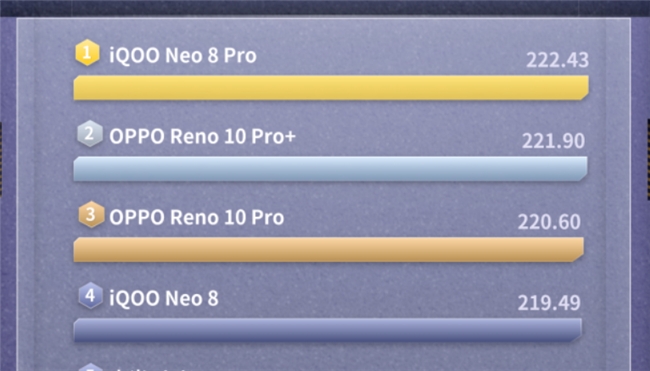
Task: Select the iQOO Neo 8 label
Action: [x=164, y=298]
